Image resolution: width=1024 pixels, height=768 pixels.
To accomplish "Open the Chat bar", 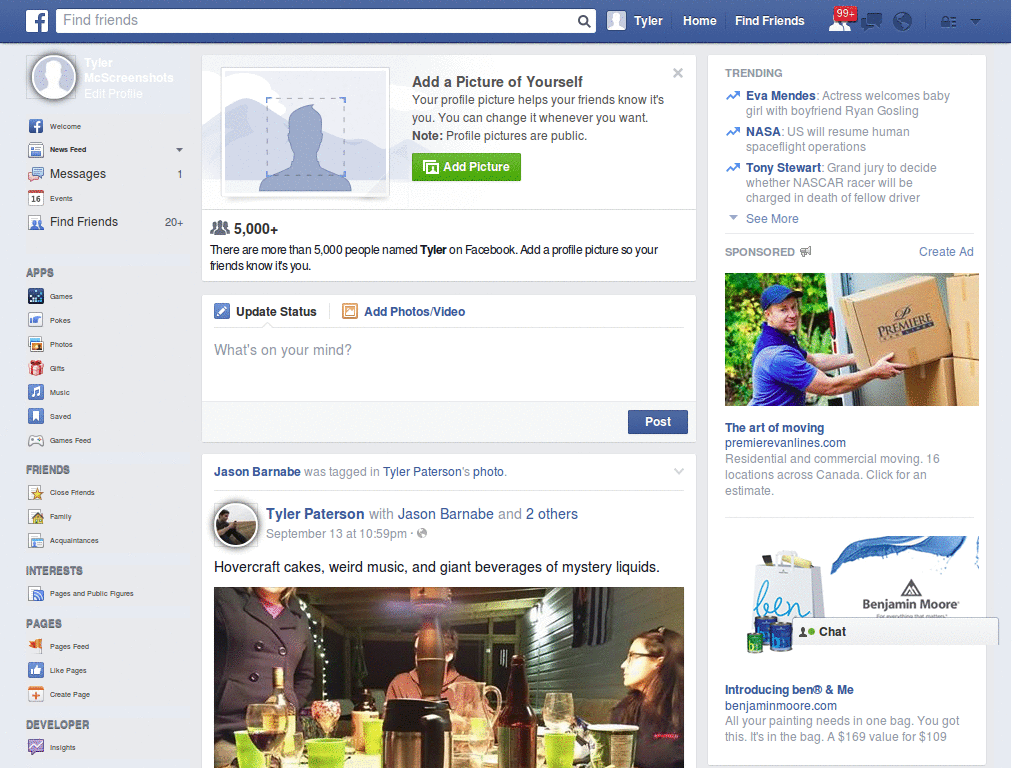I will pos(895,632).
